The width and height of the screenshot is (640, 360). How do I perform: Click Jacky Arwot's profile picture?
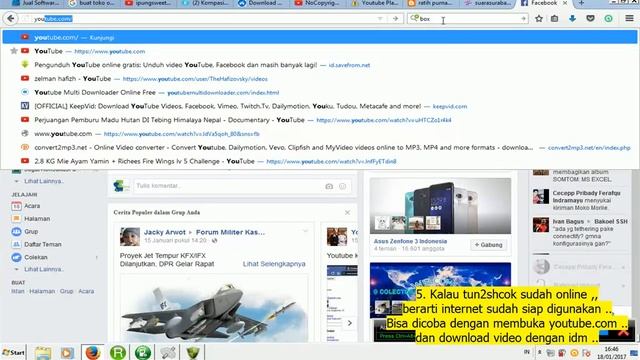130,237
